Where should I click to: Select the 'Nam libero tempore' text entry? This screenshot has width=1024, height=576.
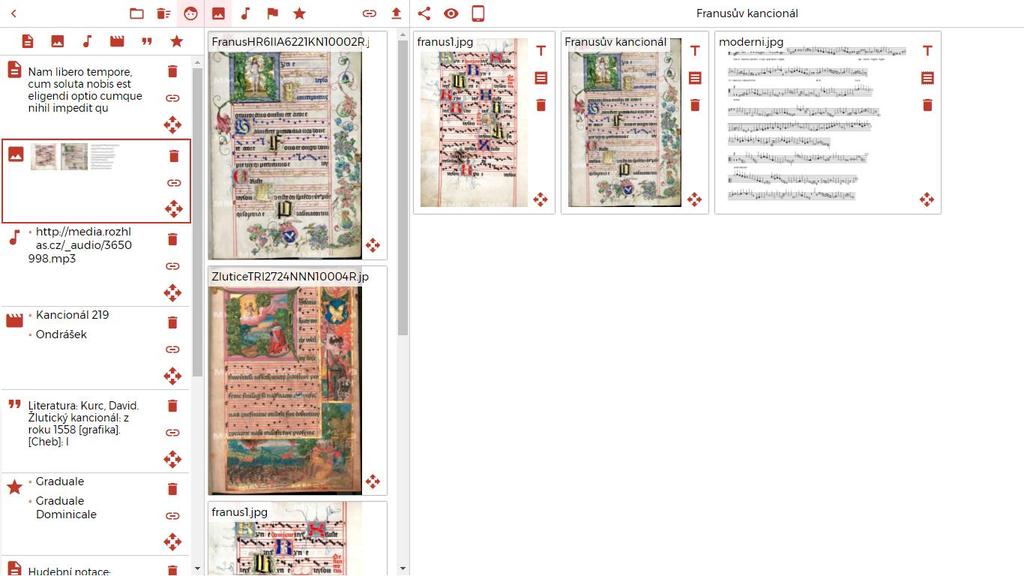[x=85, y=90]
